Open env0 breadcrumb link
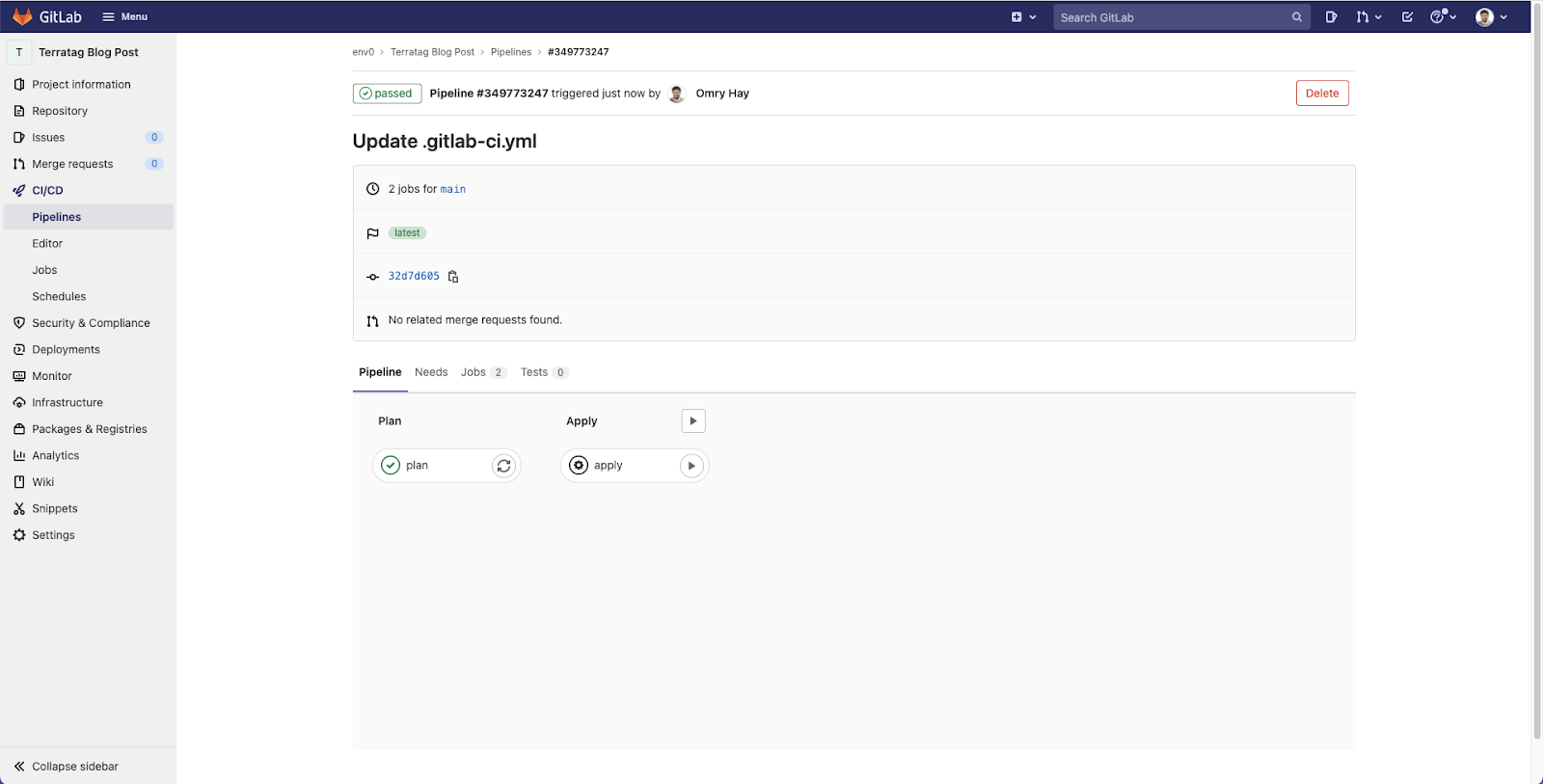The height and width of the screenshot is (784, 1543). (x=364, y=52)
